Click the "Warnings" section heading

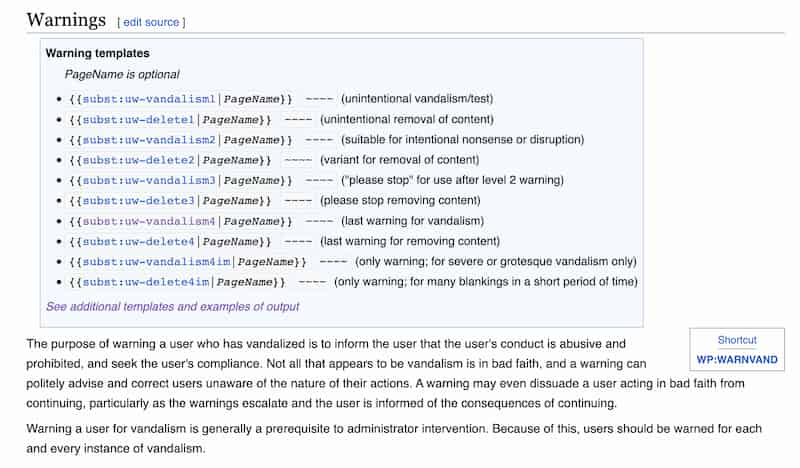click(66, 20)
